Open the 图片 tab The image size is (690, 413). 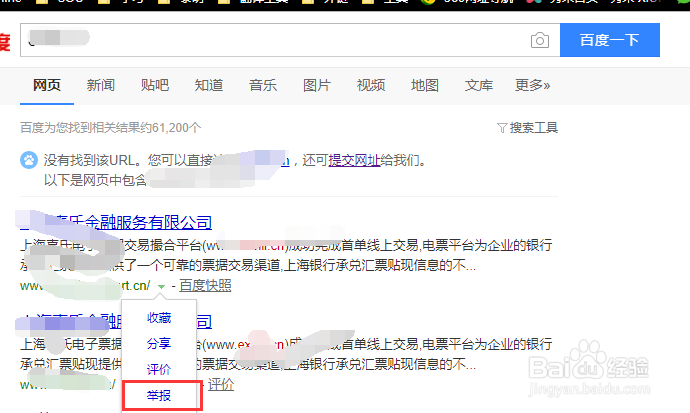point(317,85)
